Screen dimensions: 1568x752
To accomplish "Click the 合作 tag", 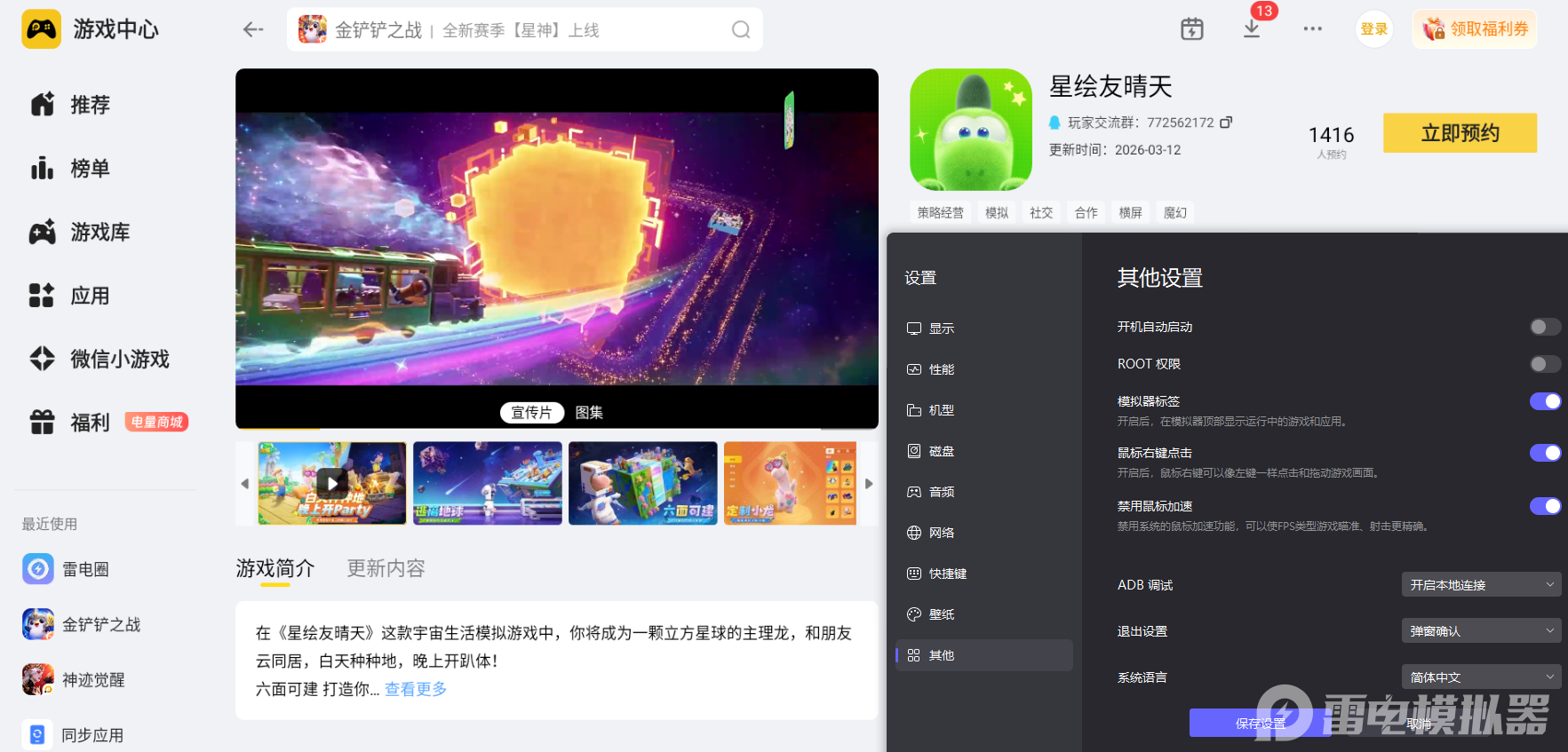I will coord(1086,213).
